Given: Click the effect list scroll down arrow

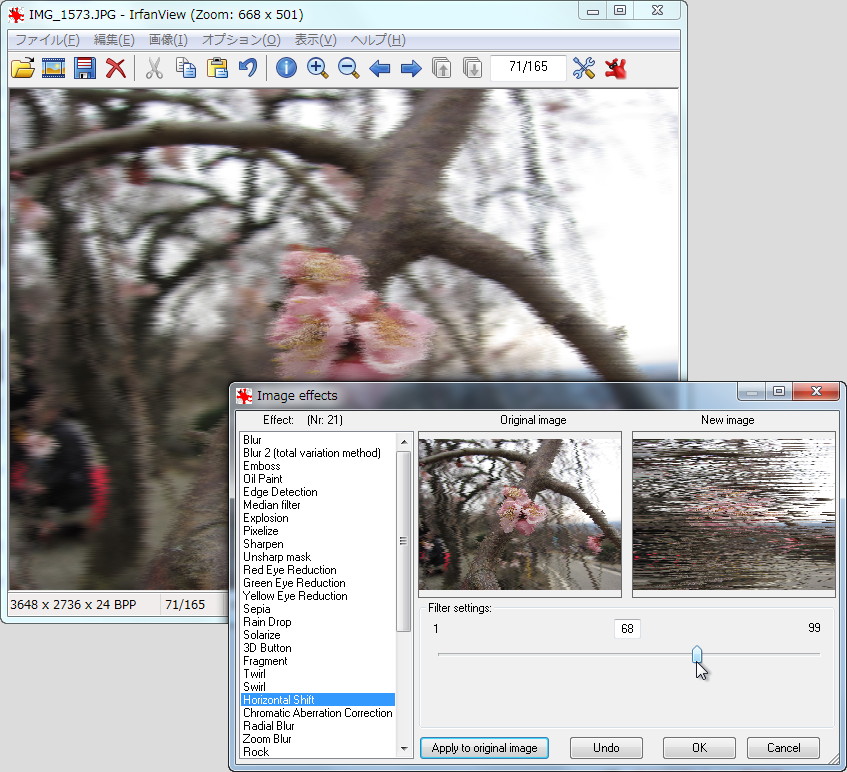Looking at the screenshot, I should tap(404, 749).
